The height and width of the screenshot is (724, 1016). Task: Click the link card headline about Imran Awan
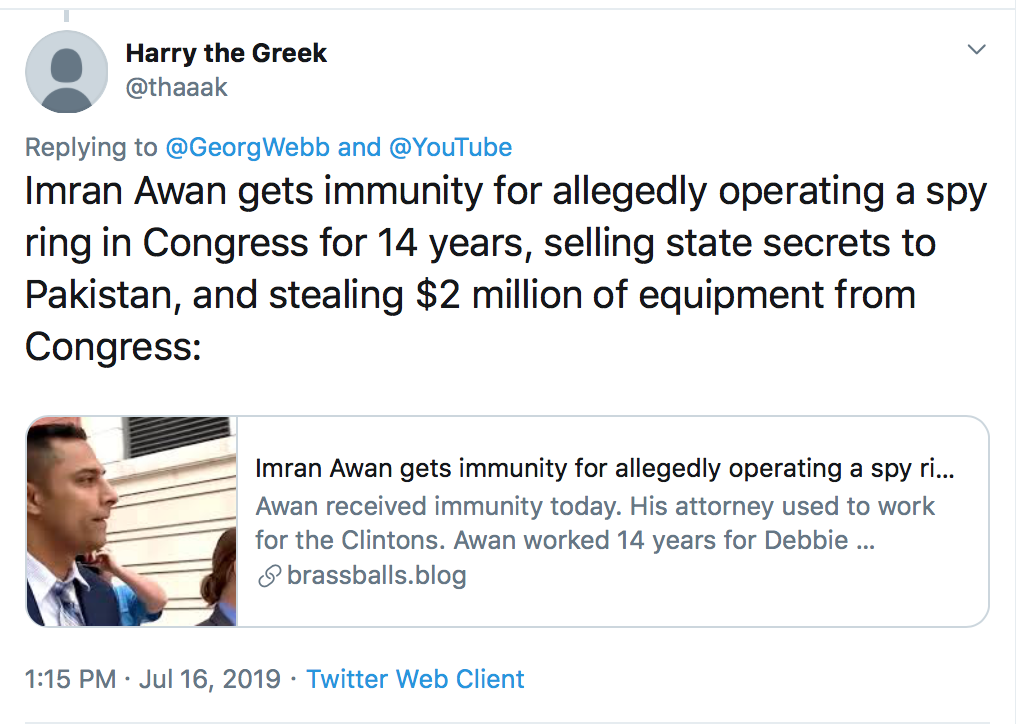tap(605, 469)
